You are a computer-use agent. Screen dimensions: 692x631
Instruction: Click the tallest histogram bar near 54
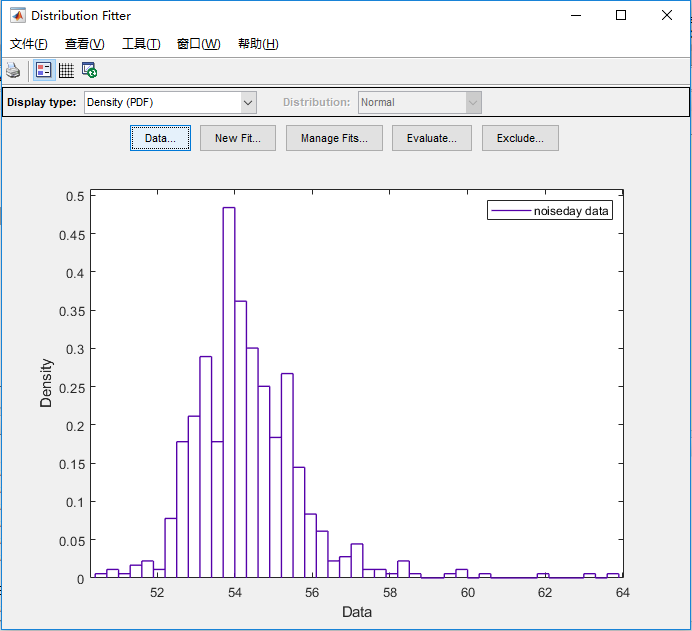(229, 392)
